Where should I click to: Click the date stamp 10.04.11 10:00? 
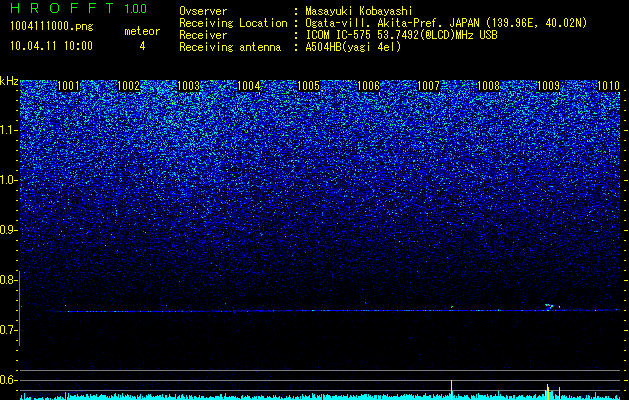pos(51,46)
